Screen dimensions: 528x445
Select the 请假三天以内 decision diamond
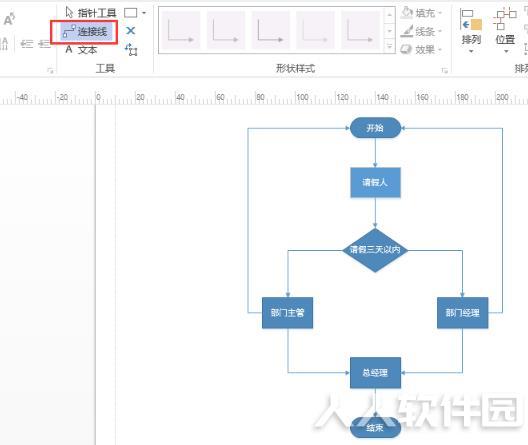click(375, 250)
